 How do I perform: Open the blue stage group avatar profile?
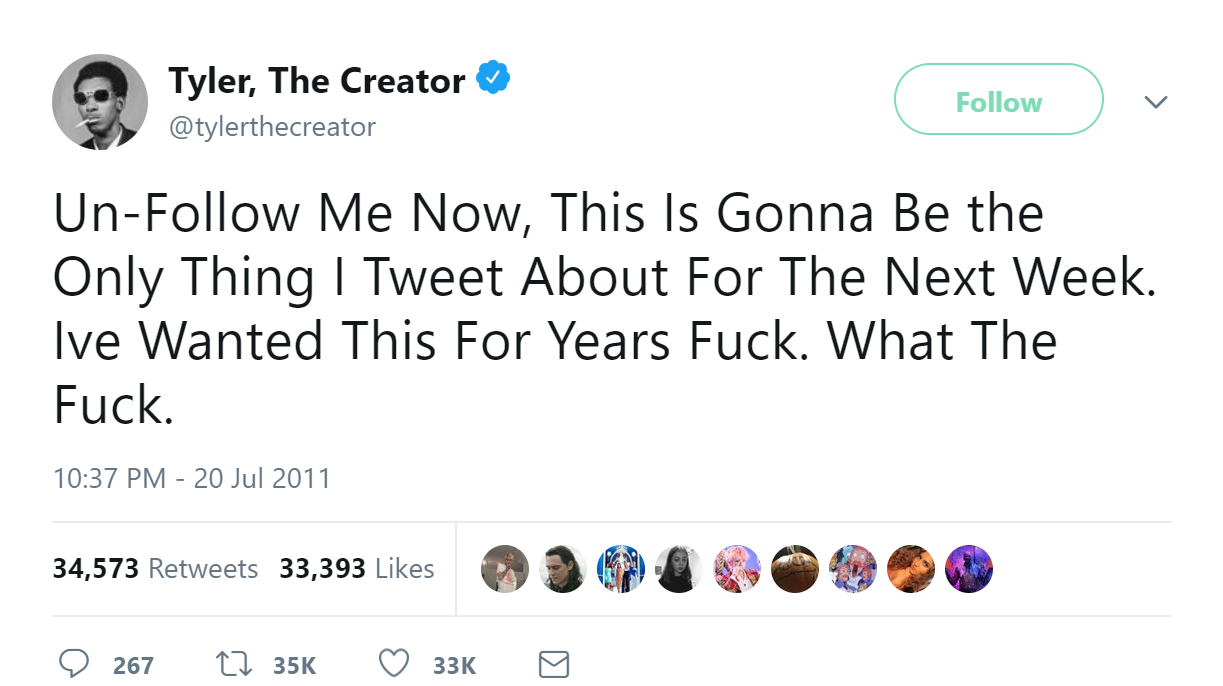pyautogui.click(x=621, y=569)
